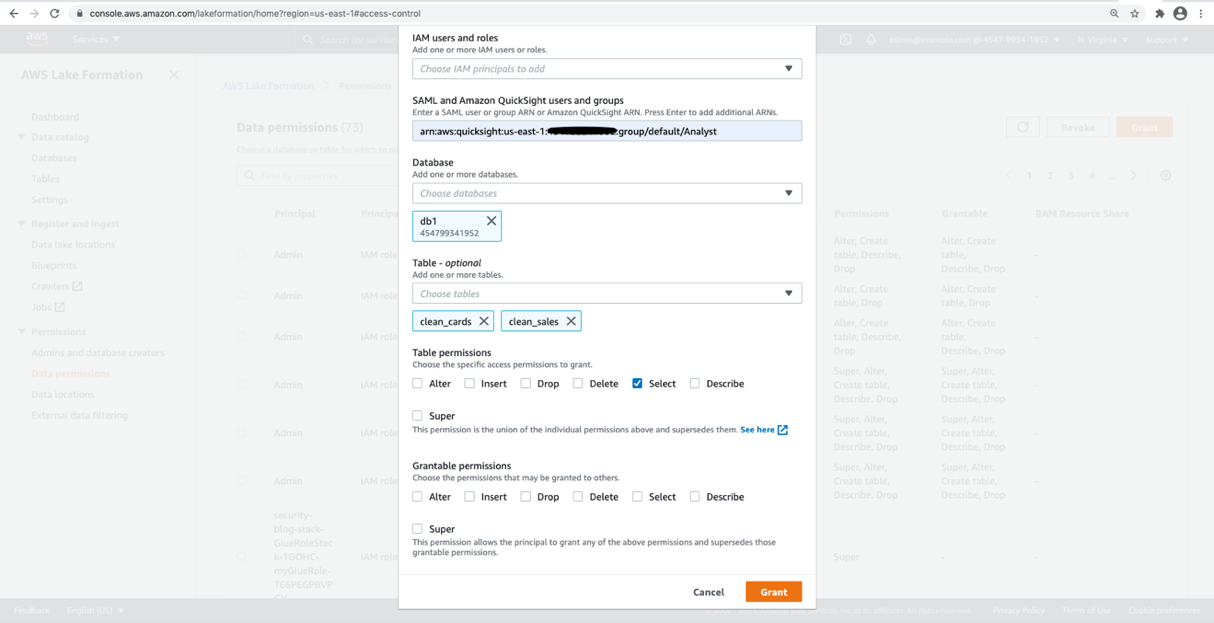Remove clean_cards table chip
Image resolution: width=1214 pixels, height=623 pixels.
[x=484, y=321]
